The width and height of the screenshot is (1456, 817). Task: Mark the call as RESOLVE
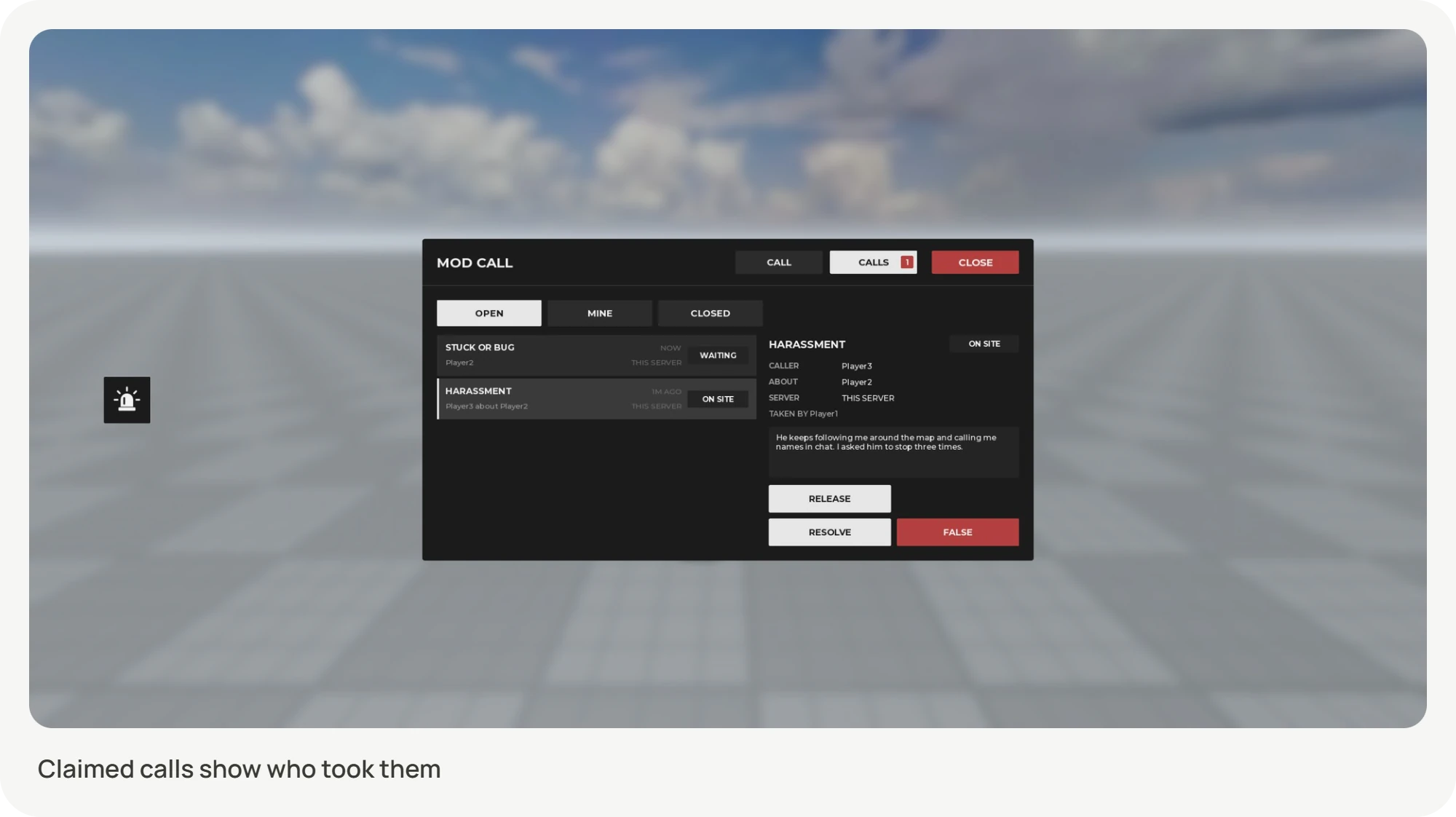(830, 532)
